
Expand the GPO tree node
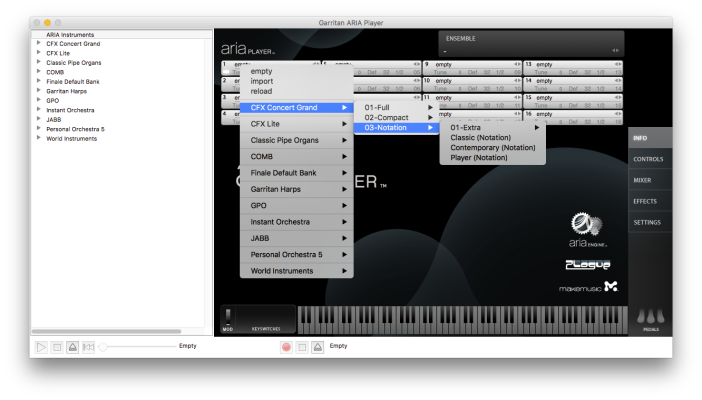(39, 100)
